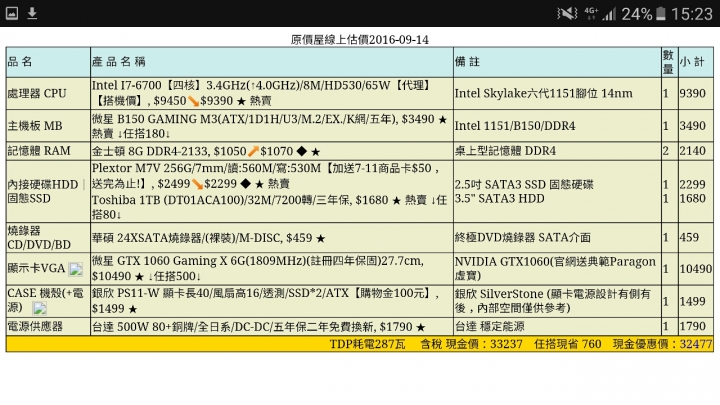
Task: Click the 顯示卡VGA category label
Action: pos(36,268)
